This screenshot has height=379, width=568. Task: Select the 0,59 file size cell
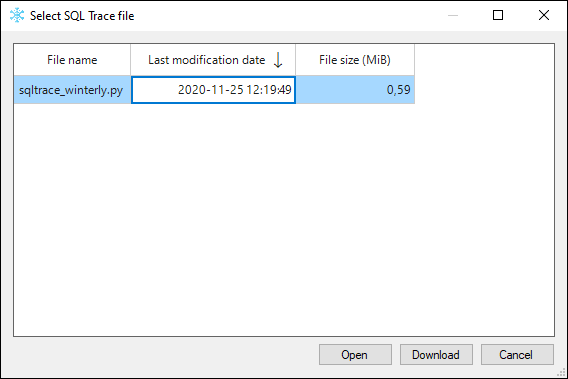coord(355,89)
